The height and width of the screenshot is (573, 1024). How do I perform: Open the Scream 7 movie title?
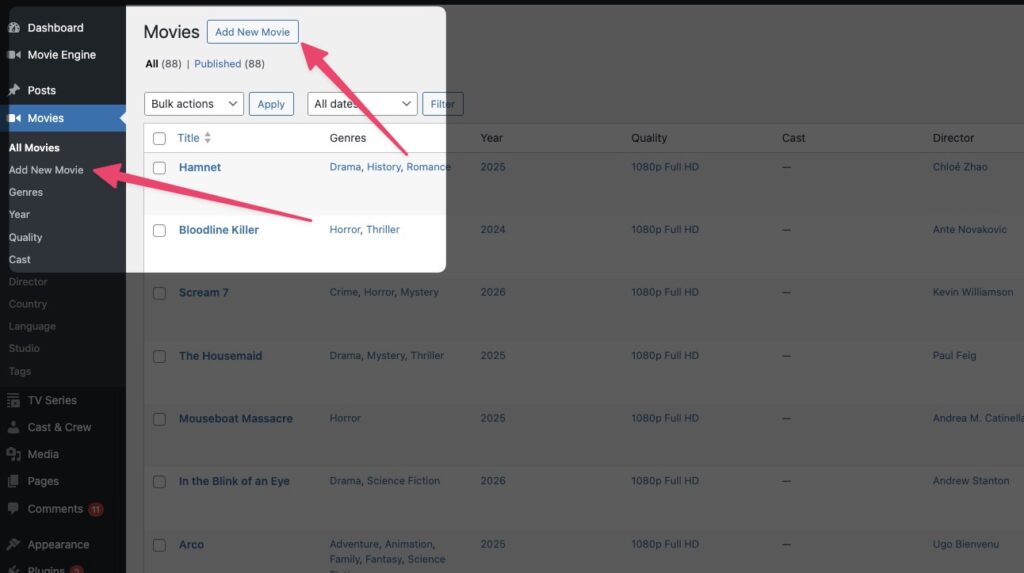pyautogui.click(x=204, y=293)
